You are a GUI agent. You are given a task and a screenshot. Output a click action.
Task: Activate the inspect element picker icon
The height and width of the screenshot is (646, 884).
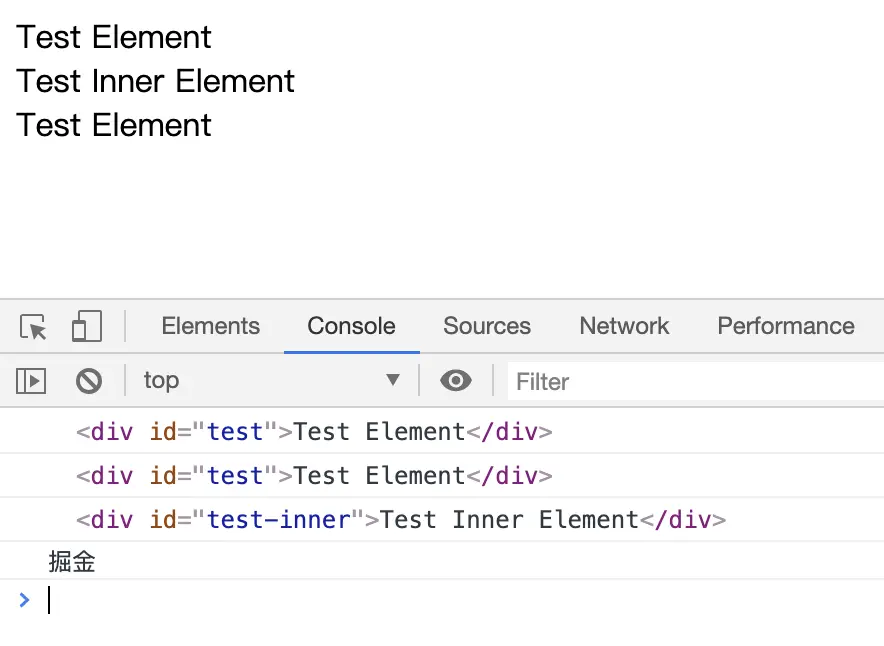coord(33,327)
